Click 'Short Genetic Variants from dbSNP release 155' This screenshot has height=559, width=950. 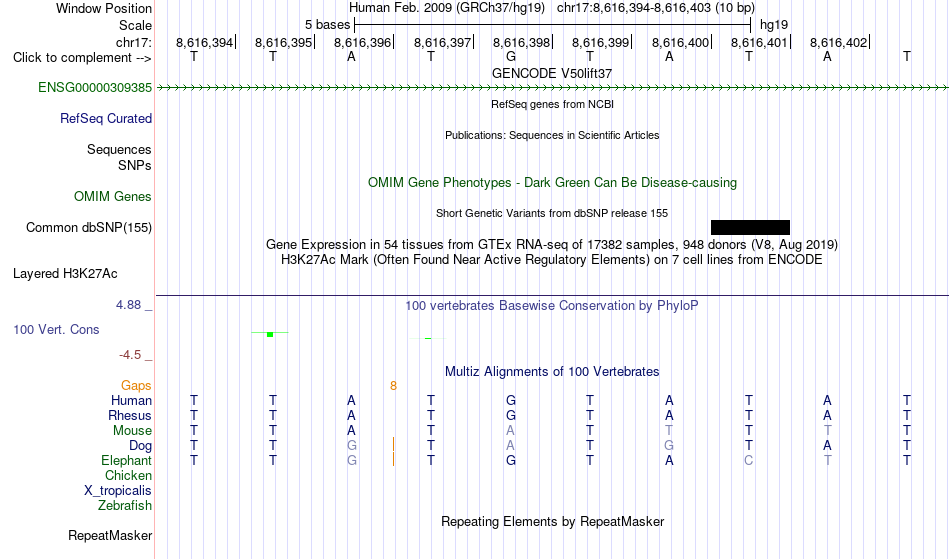tap(552, 213)
